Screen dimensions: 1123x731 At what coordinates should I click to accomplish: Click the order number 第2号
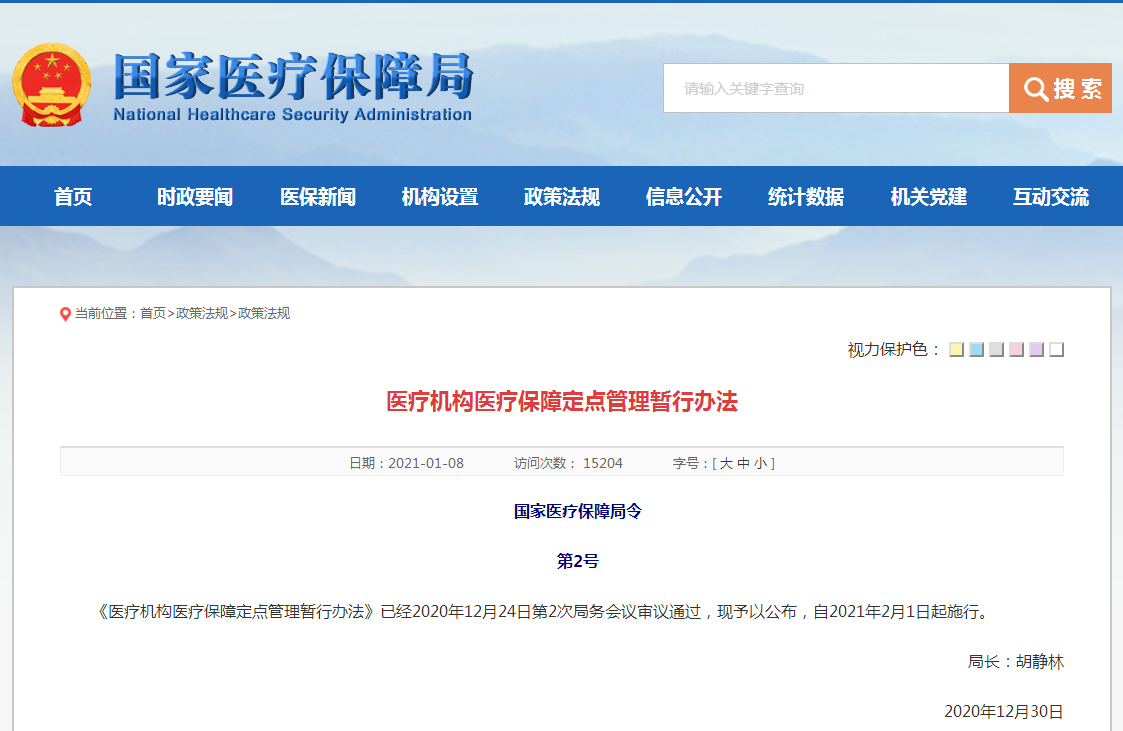tap(578, 561)
